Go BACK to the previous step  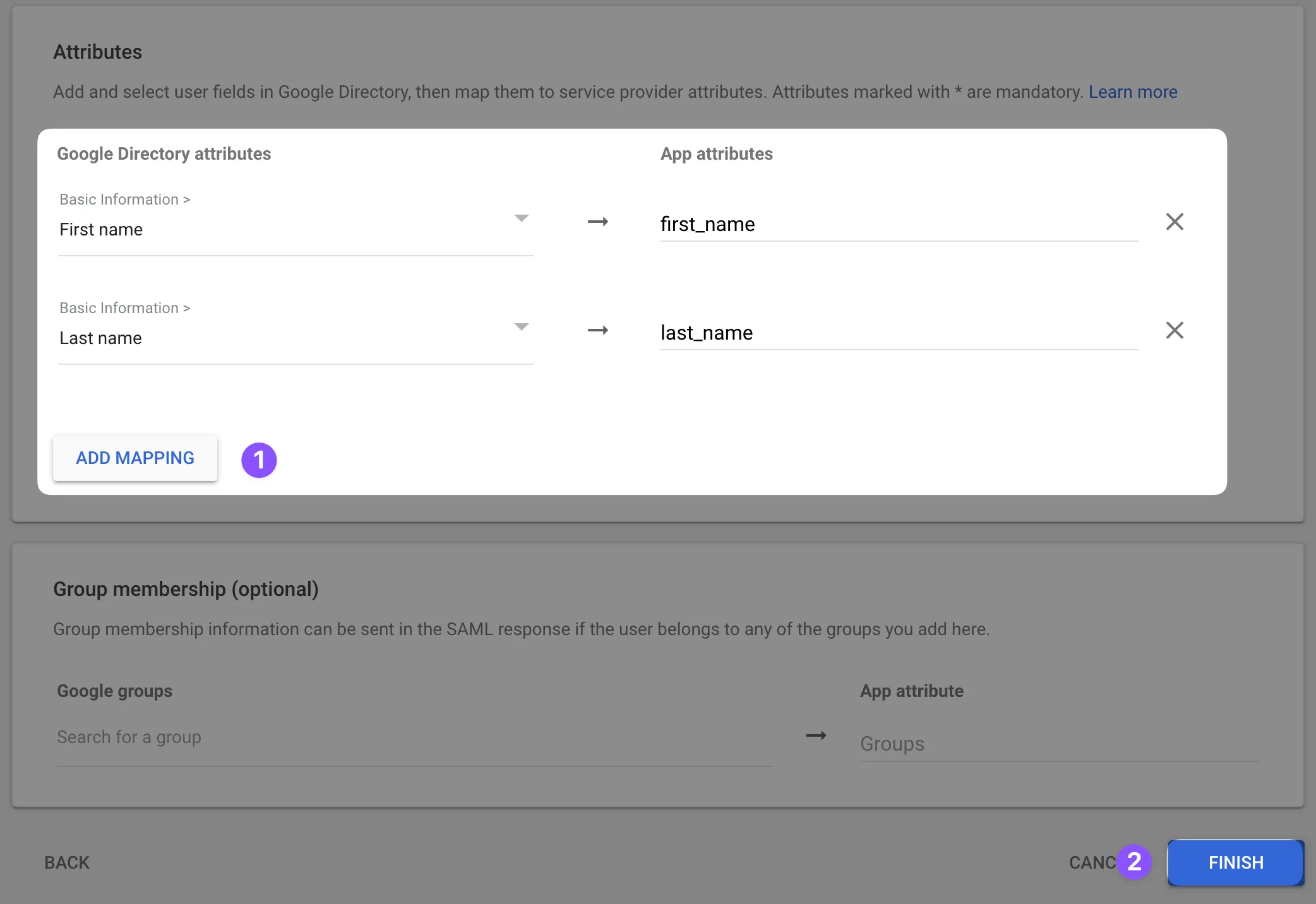(x=66, y=862)
